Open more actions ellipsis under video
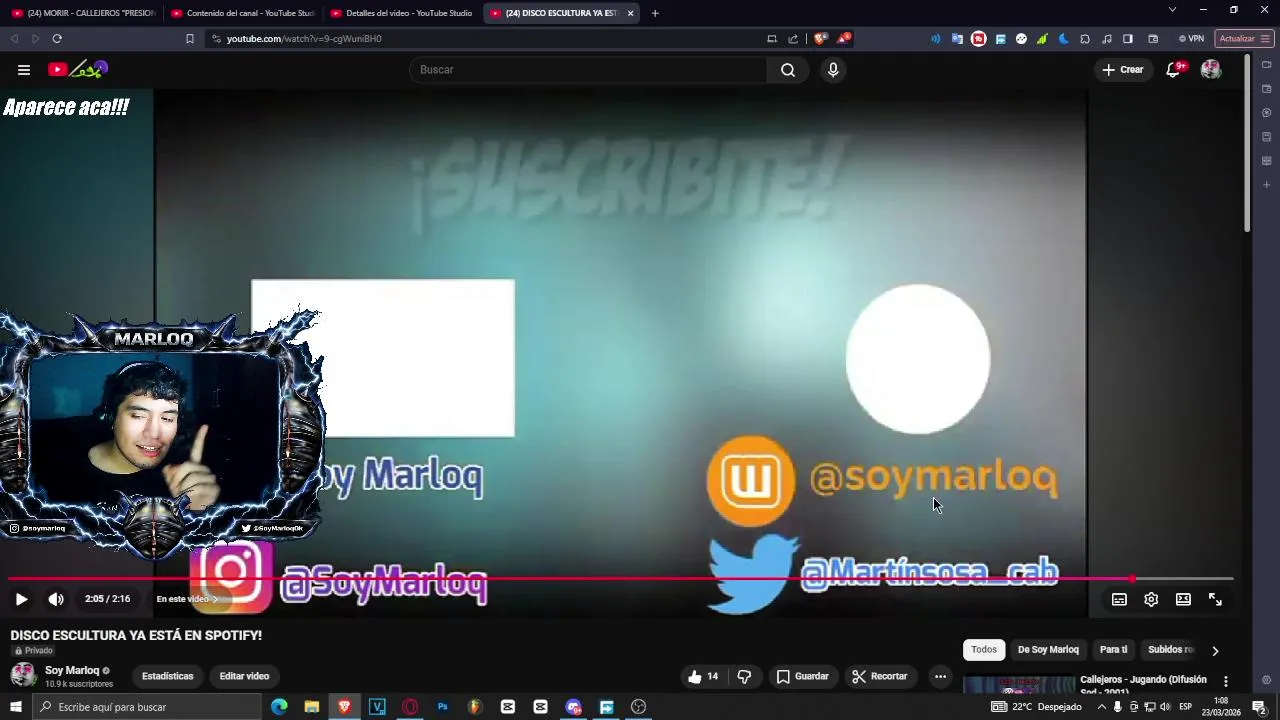Screen dimensions: 1280x720 click(x=940, y=677)
